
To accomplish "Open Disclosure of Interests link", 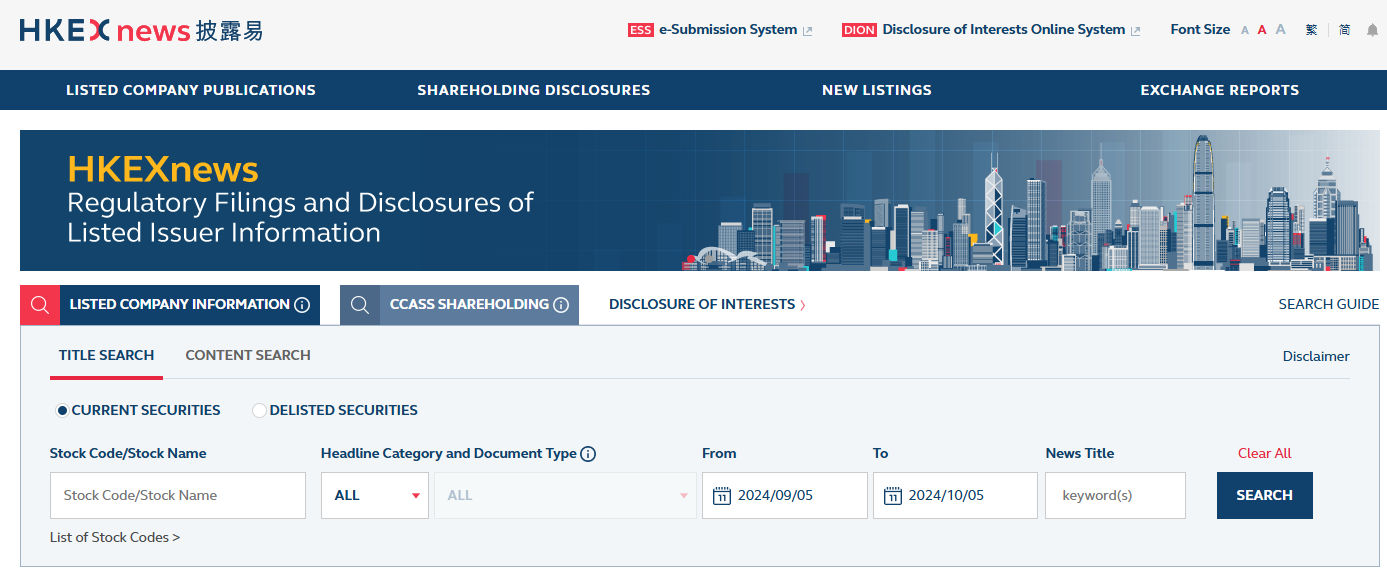I will pos(707,304).
